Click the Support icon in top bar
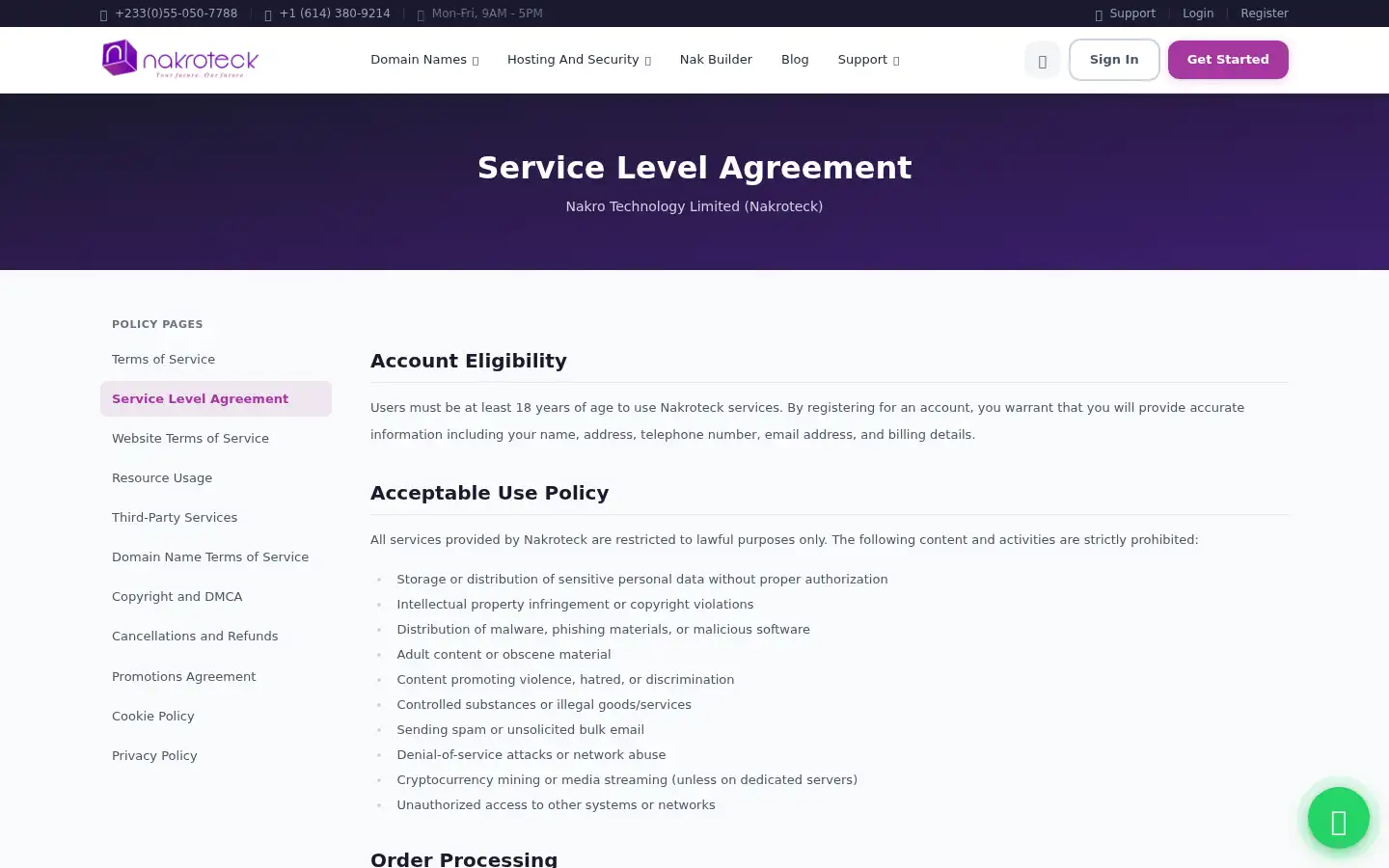 coord(1099,14)
